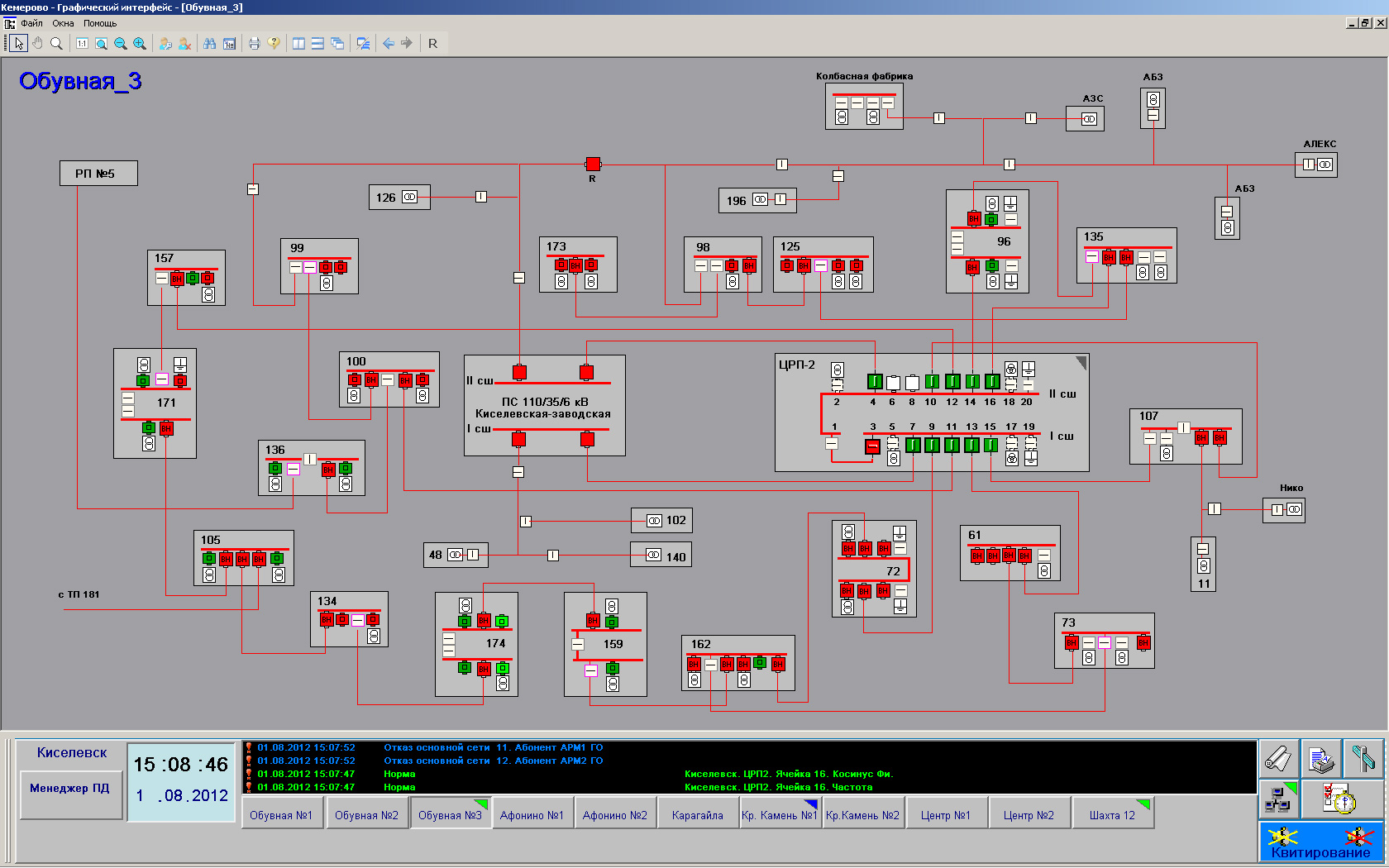
Task: Select the ПС 110/35/6 кВ Киселевская-заводская block
Action: tap(545, 405)
